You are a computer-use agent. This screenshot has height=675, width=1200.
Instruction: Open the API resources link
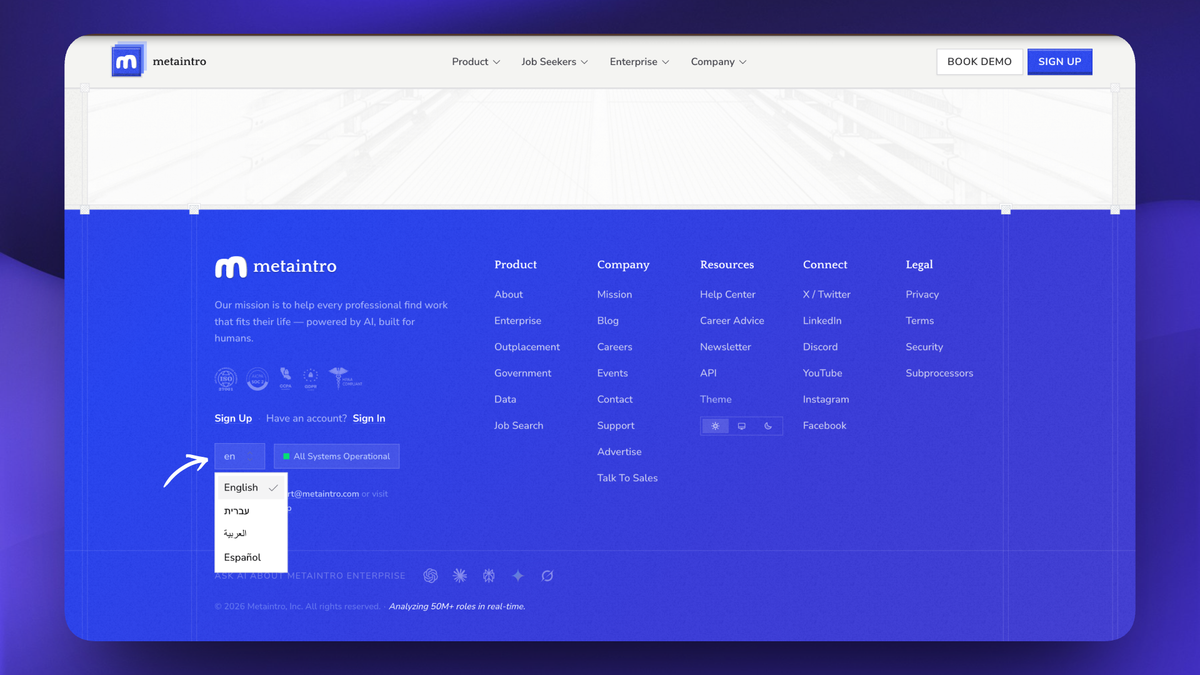[708, 373]
